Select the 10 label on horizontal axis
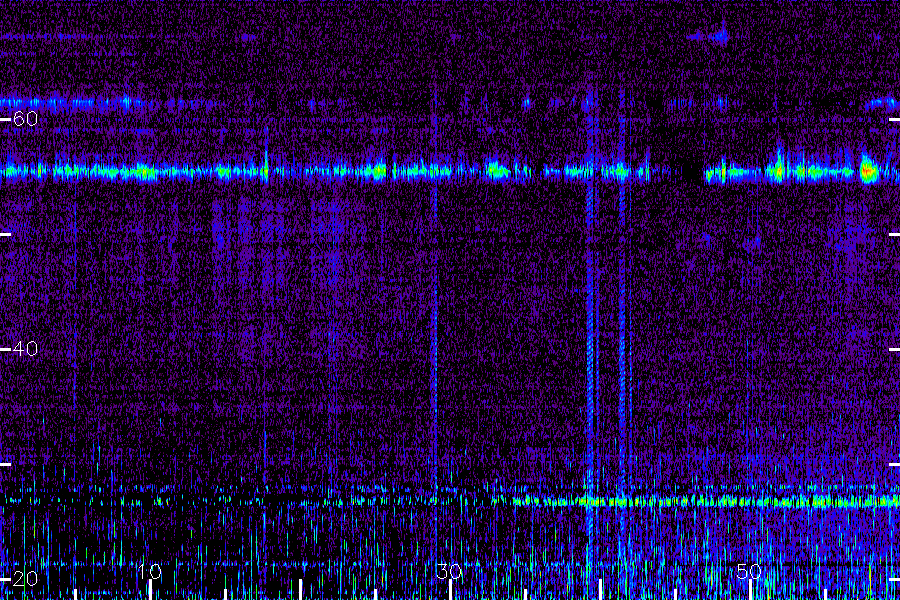 tap(150, 571)
